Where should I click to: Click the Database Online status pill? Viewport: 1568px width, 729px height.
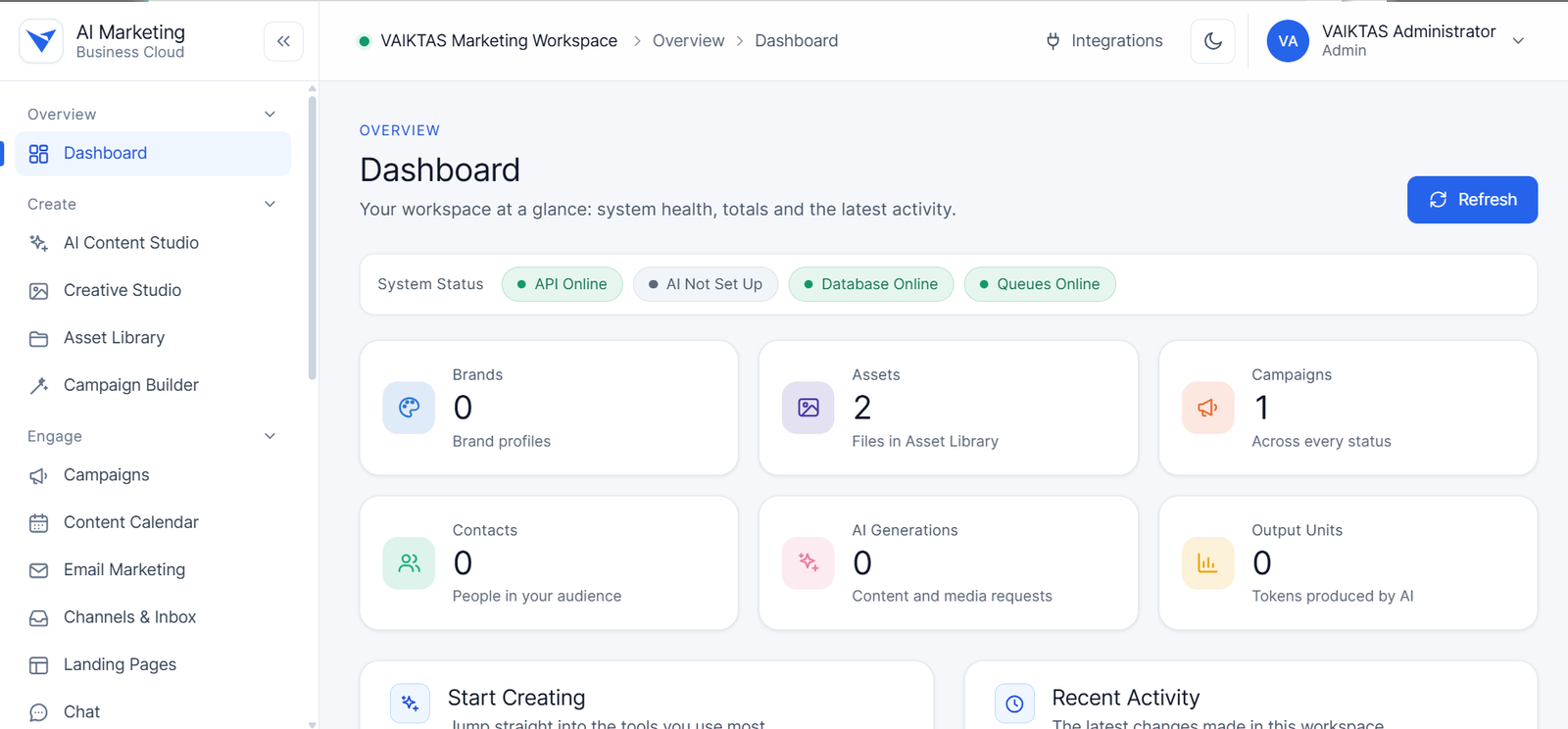(x=870, y=284)
